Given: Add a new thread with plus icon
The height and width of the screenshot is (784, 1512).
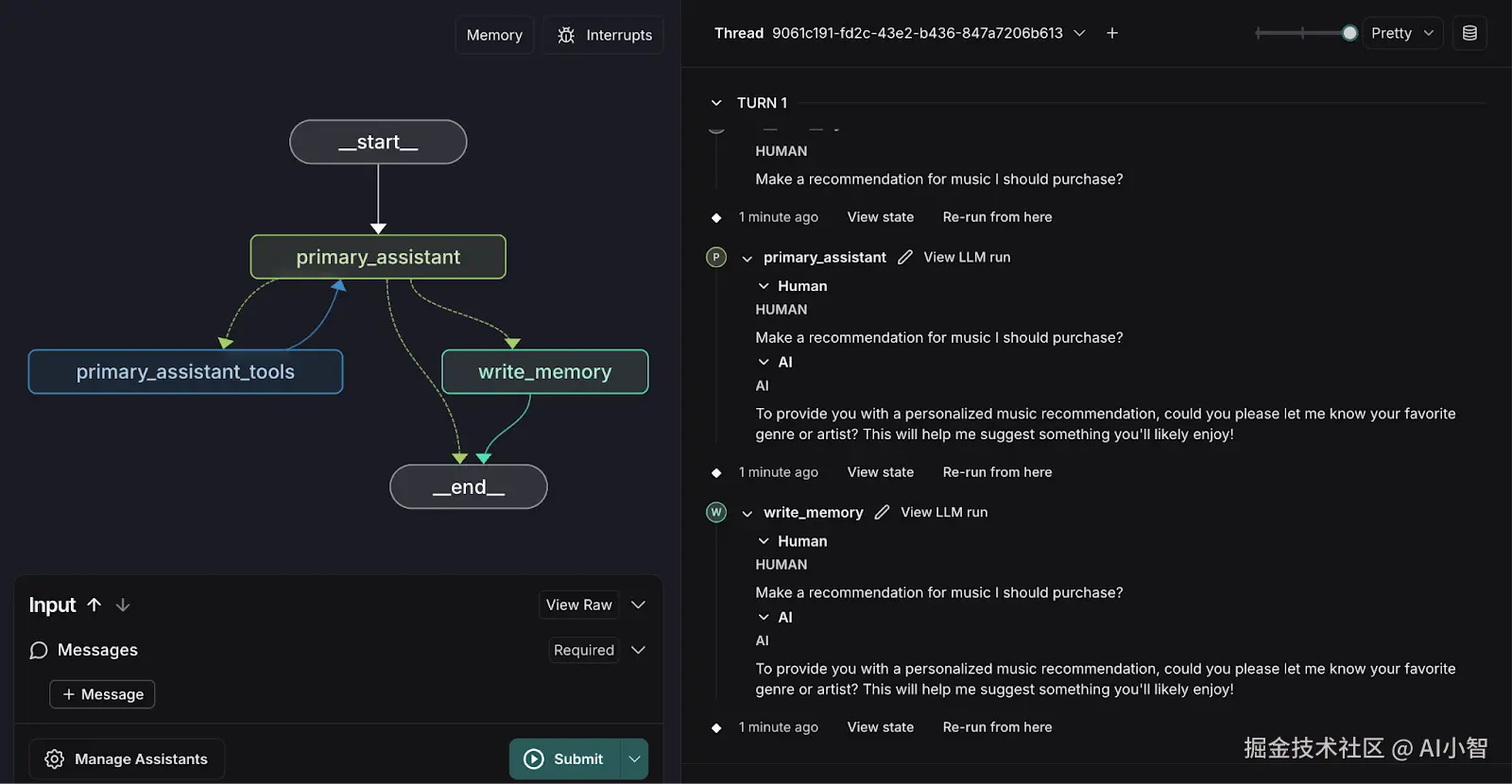Looking at the screenshot, I should pos(1112,33).
